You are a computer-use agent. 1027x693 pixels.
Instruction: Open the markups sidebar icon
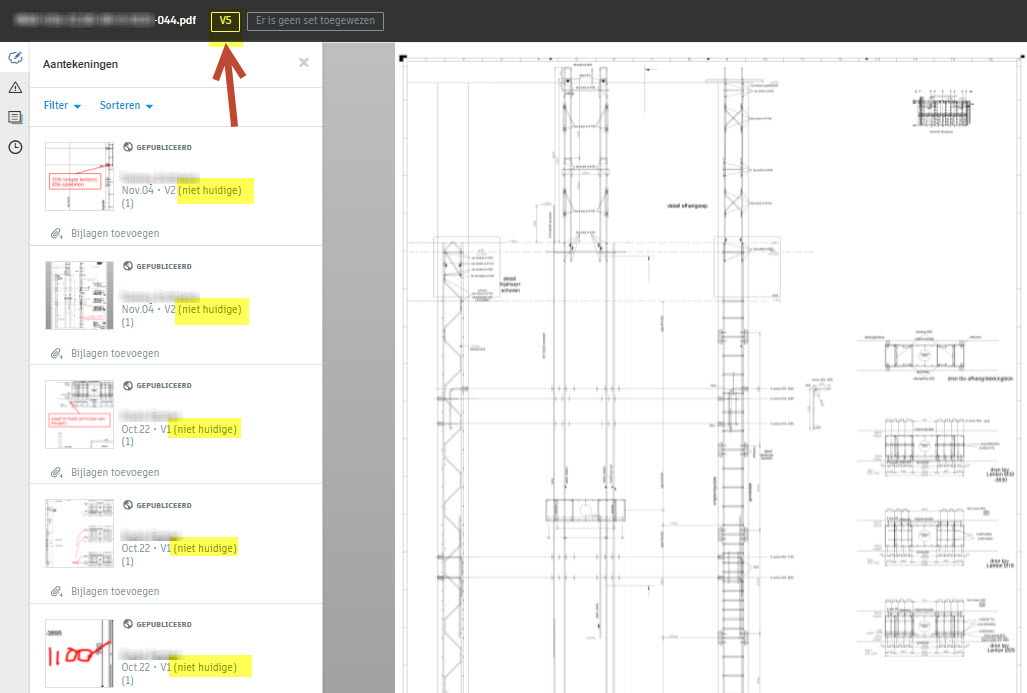[15, 58]
